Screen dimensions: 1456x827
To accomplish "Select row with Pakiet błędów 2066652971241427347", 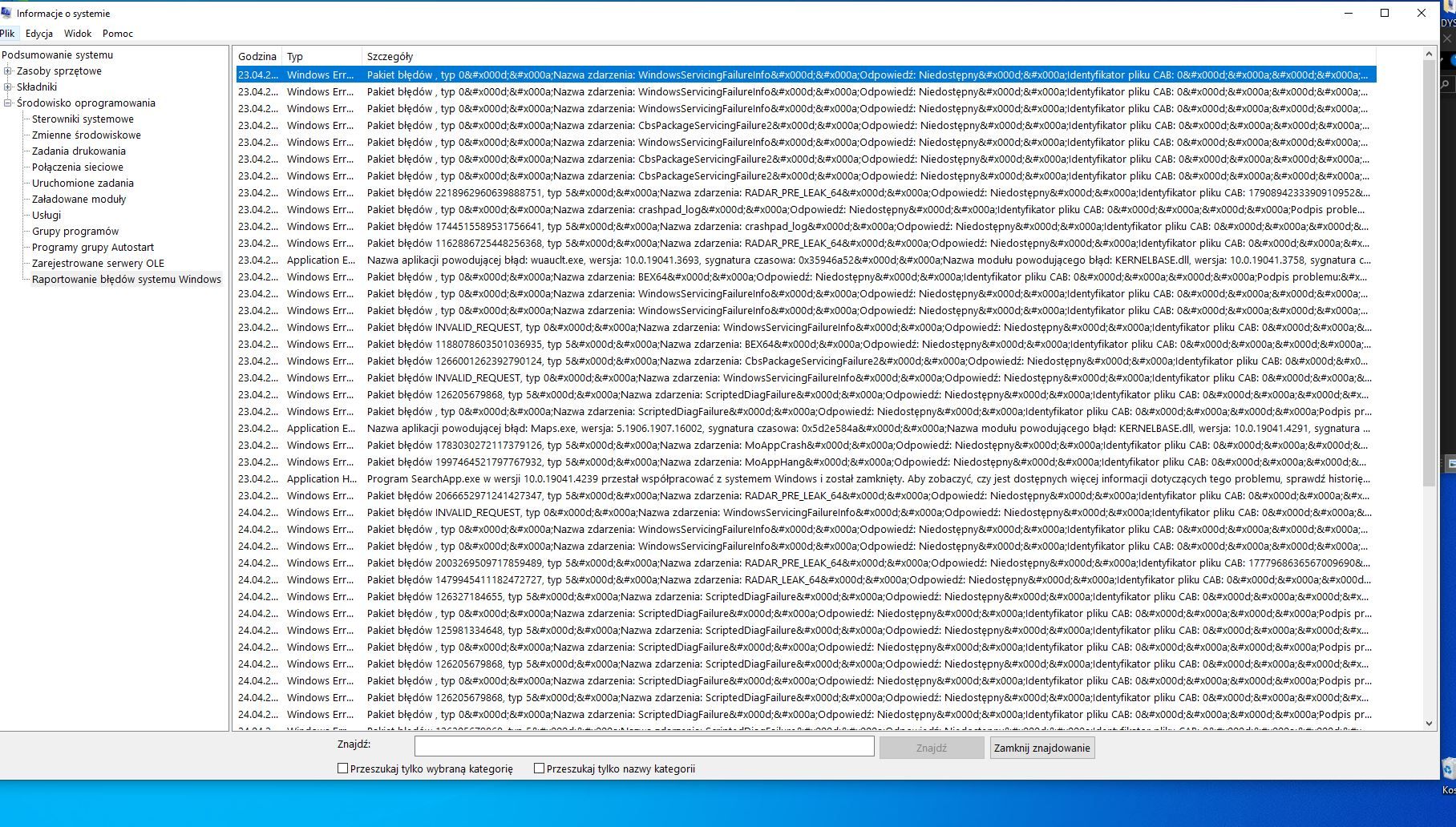I will click(x=806, y=495).
